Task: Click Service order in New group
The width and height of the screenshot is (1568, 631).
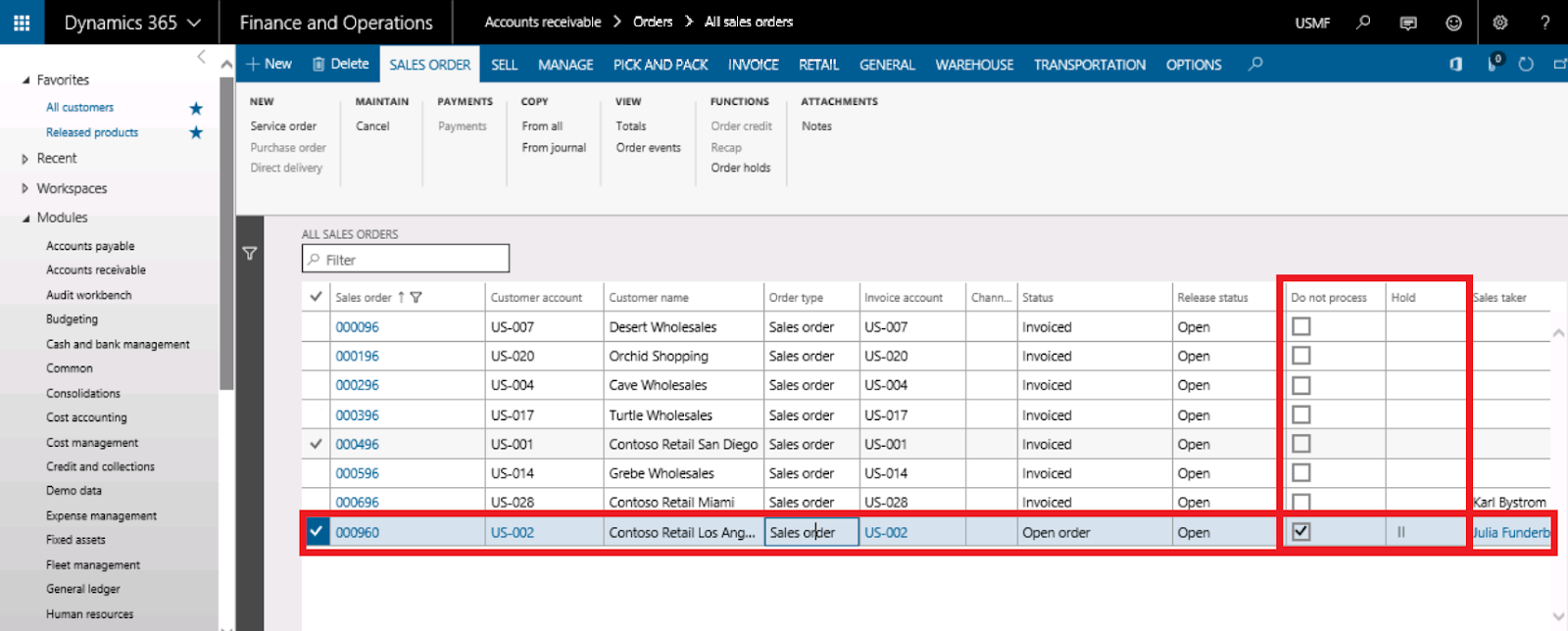Action: [283, 126]
